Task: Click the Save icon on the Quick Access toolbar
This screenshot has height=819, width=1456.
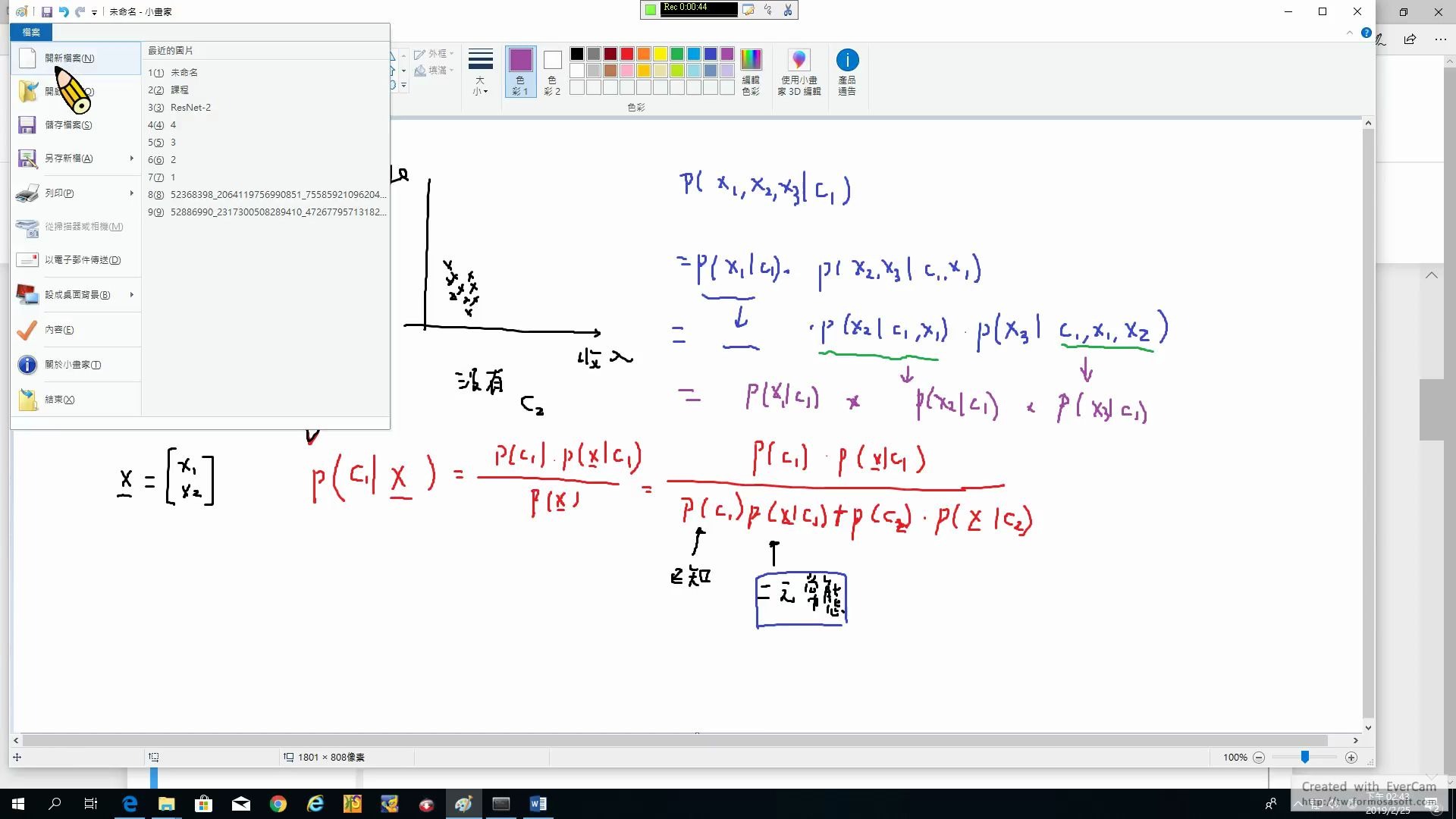Action: point(48,11)
